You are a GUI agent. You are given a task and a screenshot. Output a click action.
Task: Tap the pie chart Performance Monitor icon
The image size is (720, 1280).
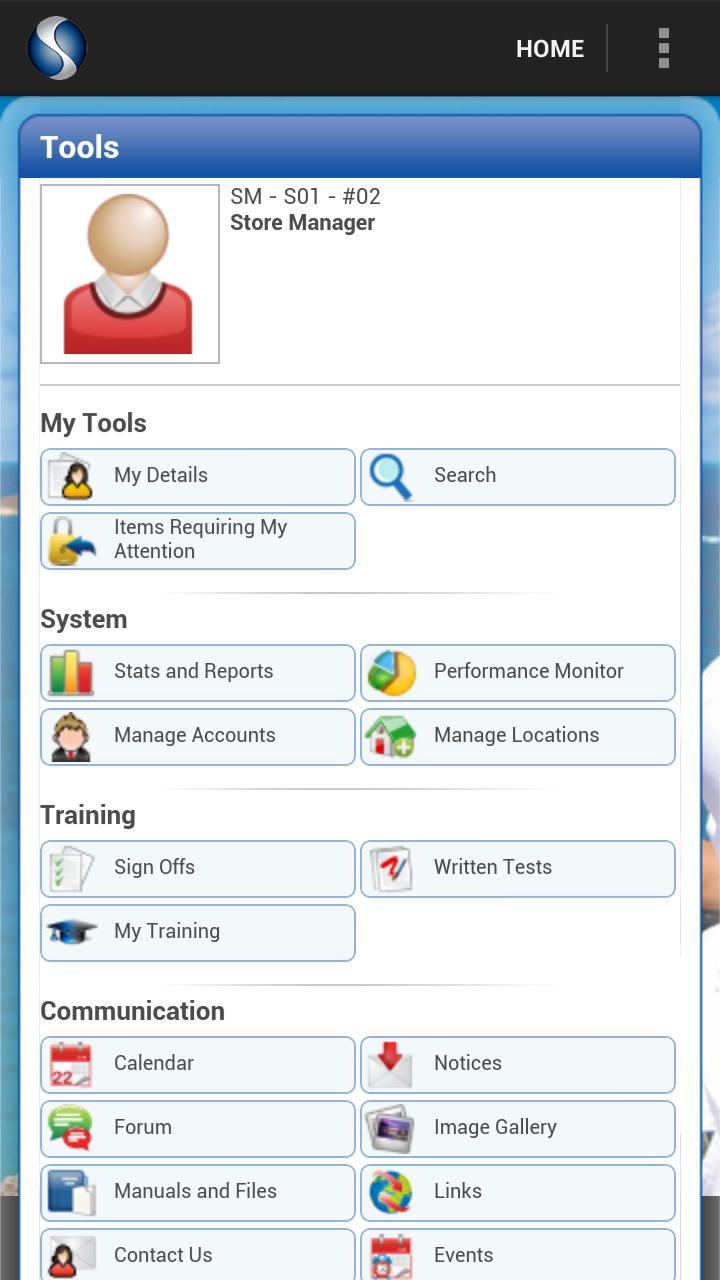coord(391,673)
